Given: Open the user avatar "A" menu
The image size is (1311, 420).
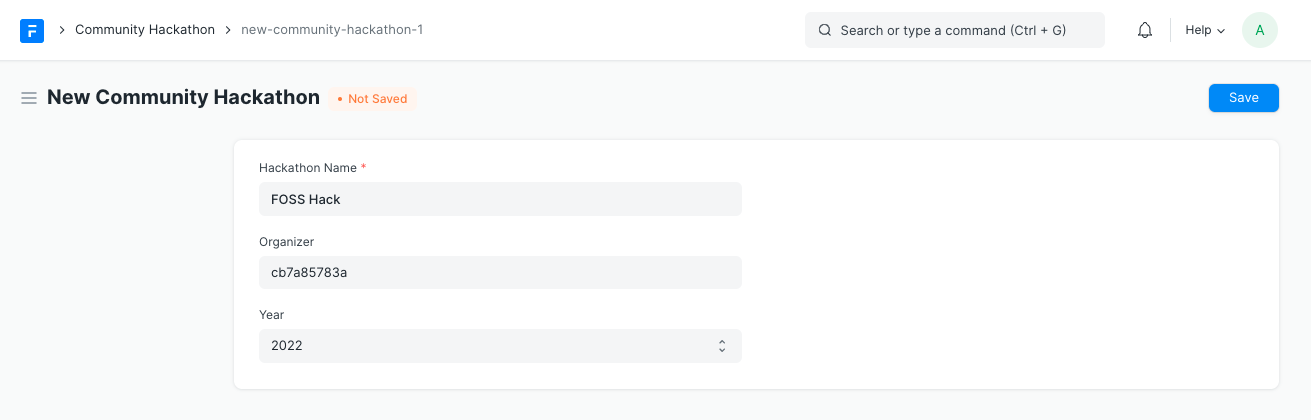Looking at the screenshot, I should (1259, 30).
